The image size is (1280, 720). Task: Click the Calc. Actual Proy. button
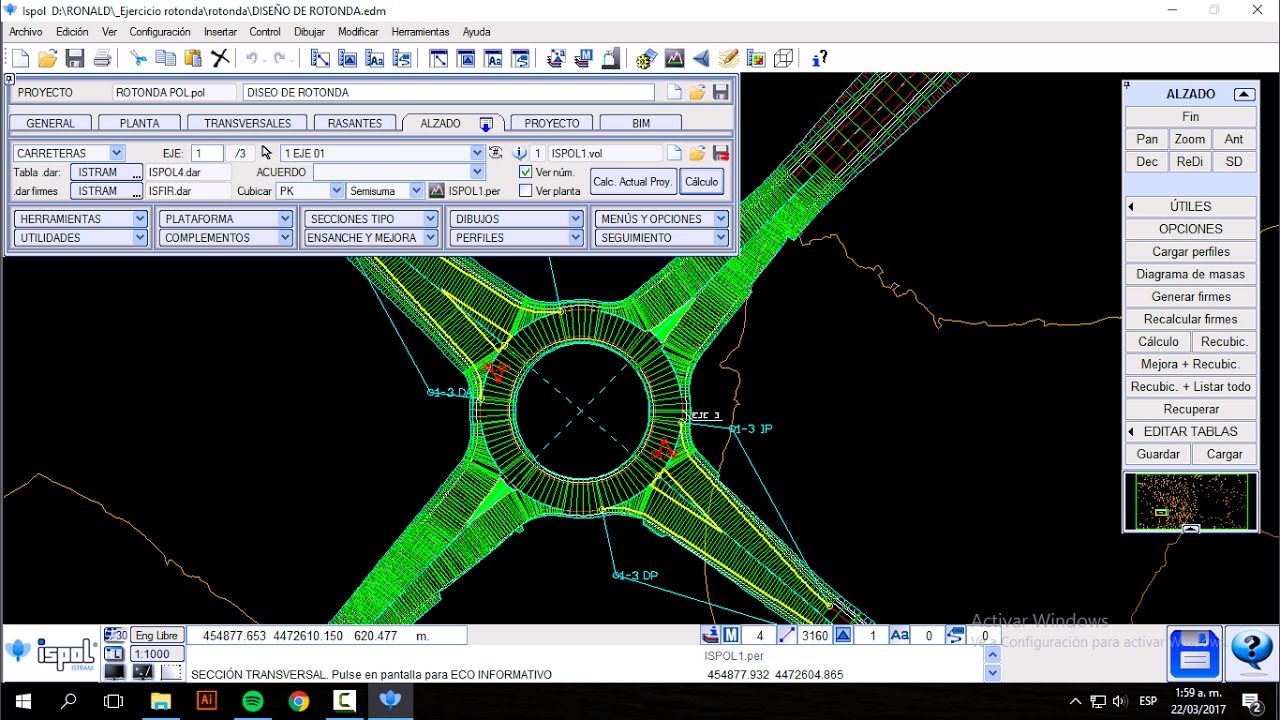click(632, 181)
